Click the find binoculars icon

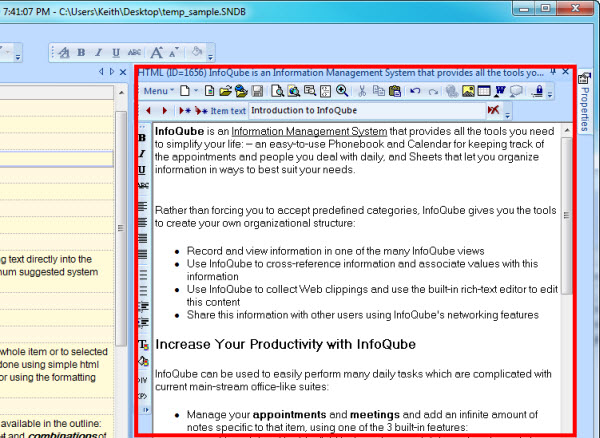tap(294, 91)
